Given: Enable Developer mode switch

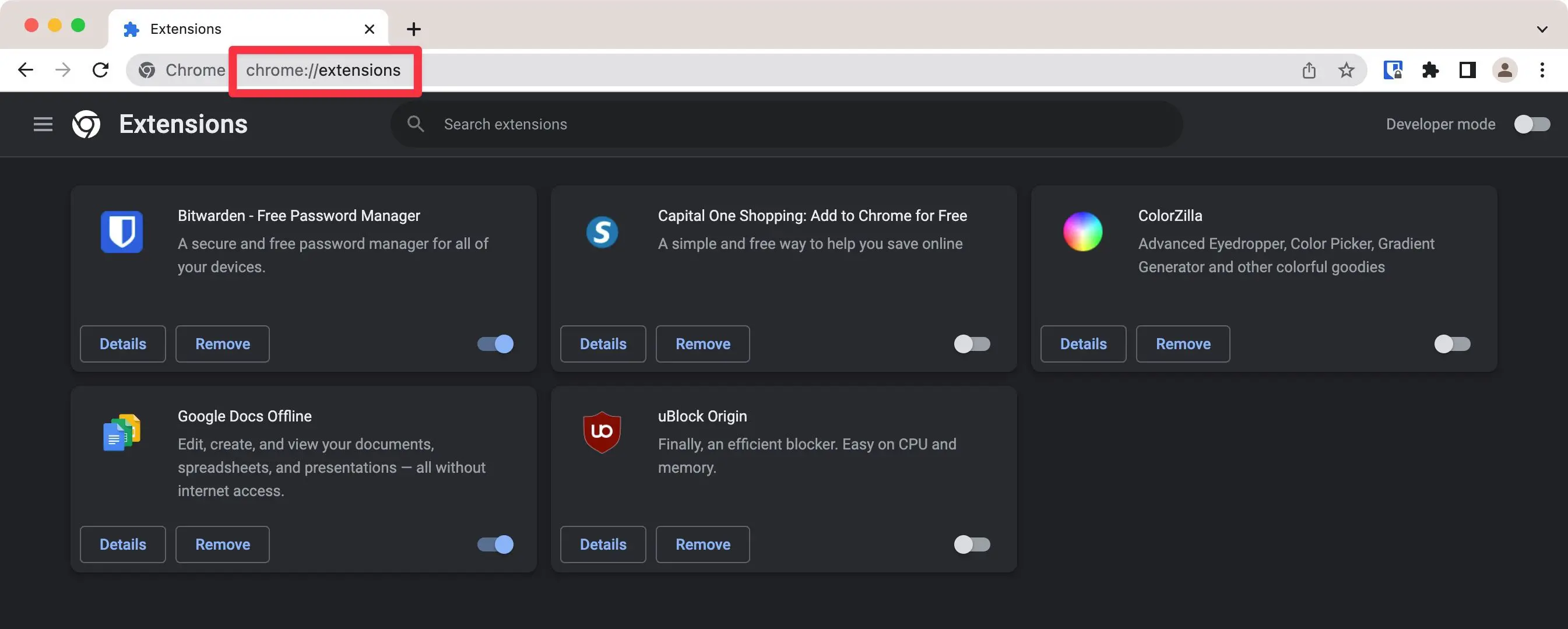Looking at the screenshot, I should 1532,124.
